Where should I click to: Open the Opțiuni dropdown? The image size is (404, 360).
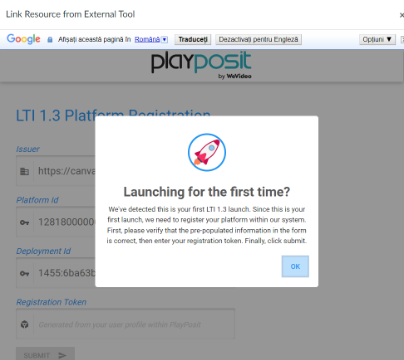(x=377, y=39)
